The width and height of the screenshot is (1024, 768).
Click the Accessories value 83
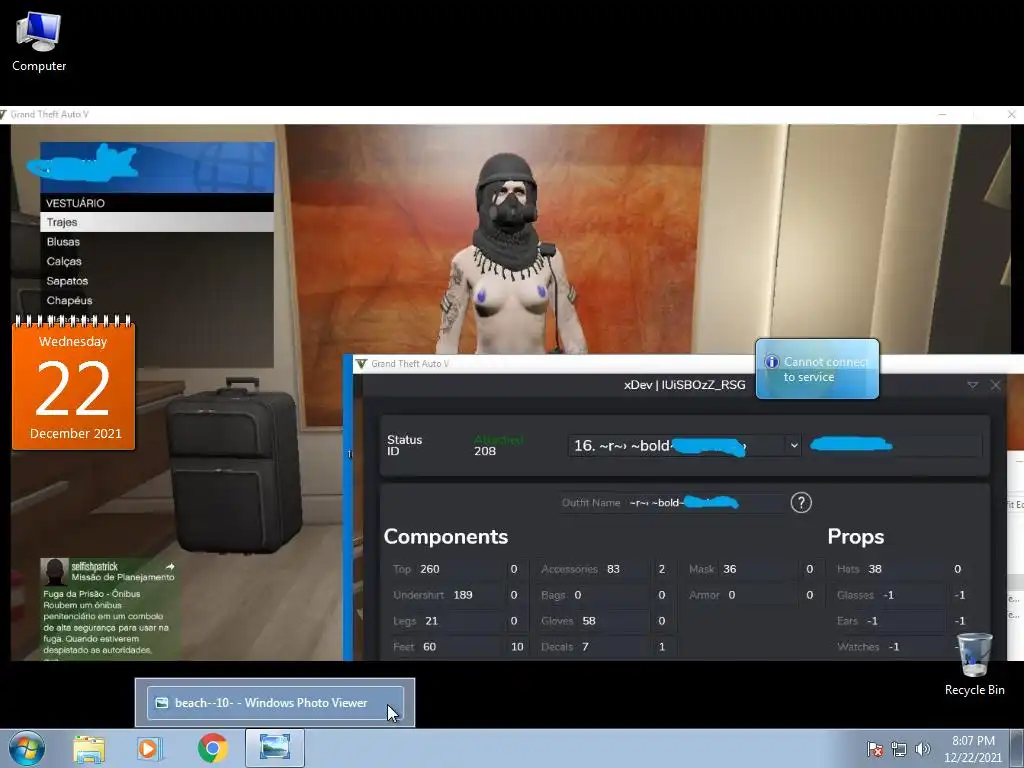[x=613, y=569]
